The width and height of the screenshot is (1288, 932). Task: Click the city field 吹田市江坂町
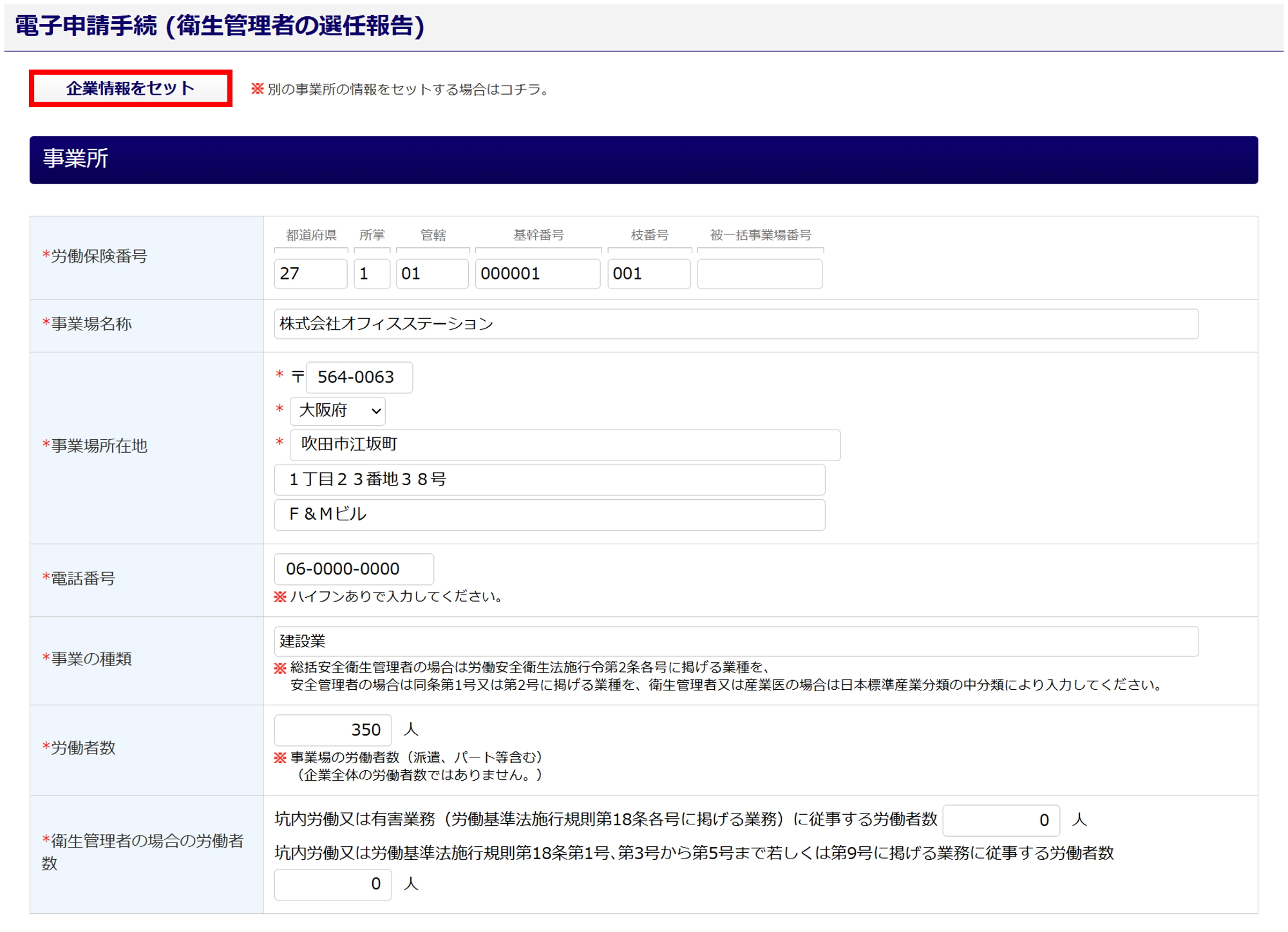(x=564, y=445)
